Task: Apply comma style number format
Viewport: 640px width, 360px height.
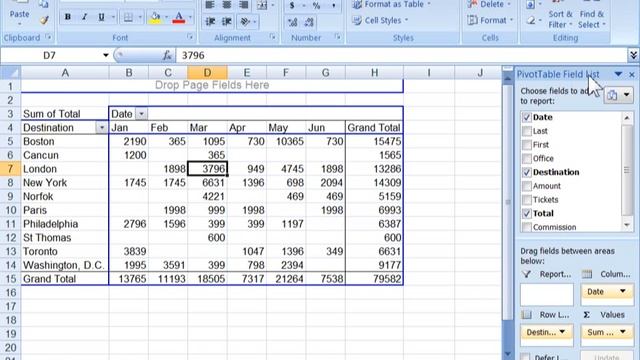Action: pos(333,5)
